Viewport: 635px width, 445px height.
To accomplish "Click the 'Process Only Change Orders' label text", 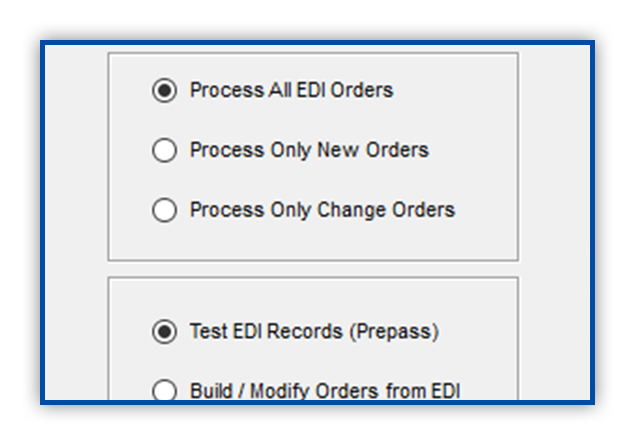I will [322, 210].
